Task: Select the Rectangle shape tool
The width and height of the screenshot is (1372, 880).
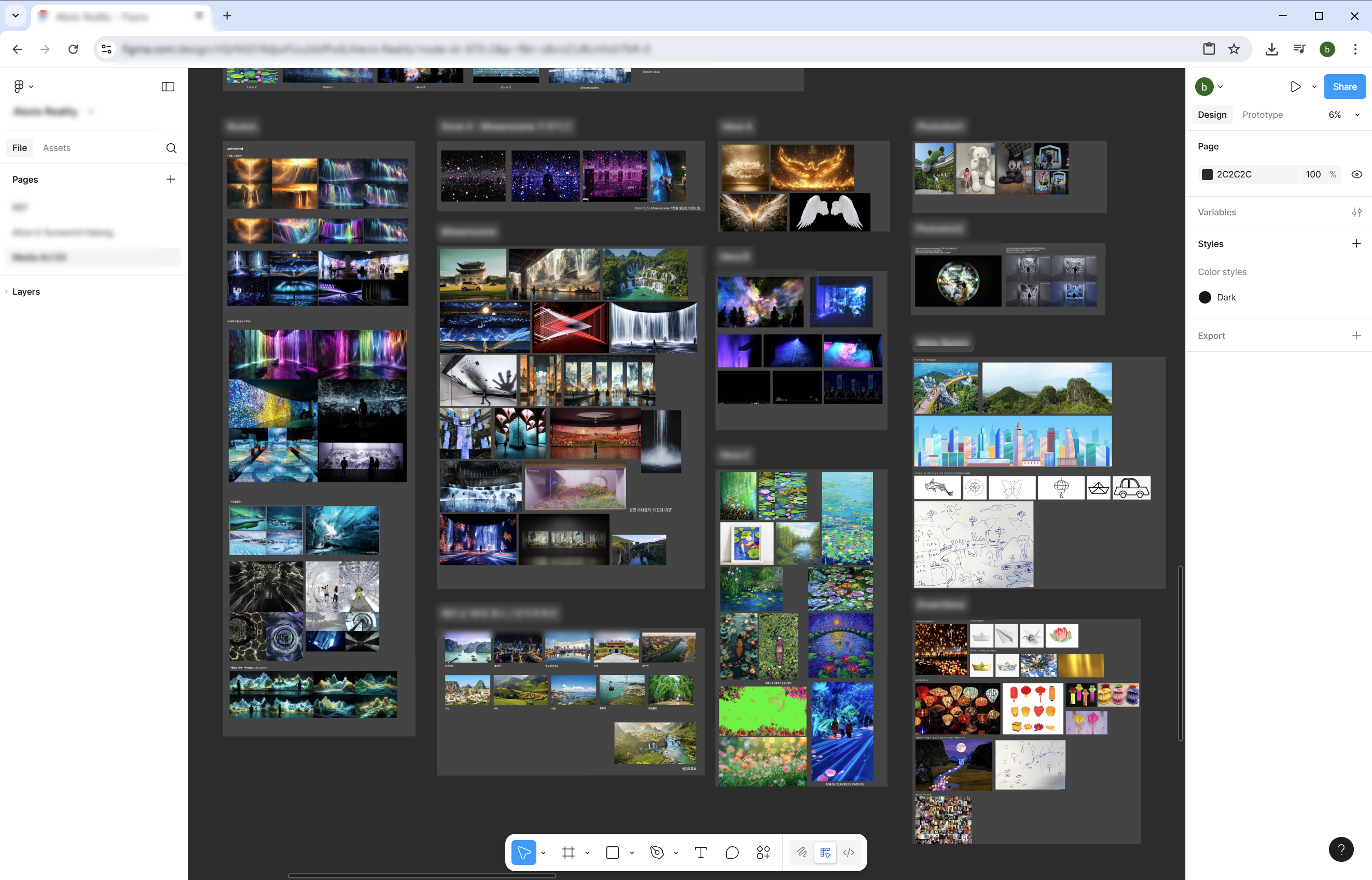Action: (612, 852)
